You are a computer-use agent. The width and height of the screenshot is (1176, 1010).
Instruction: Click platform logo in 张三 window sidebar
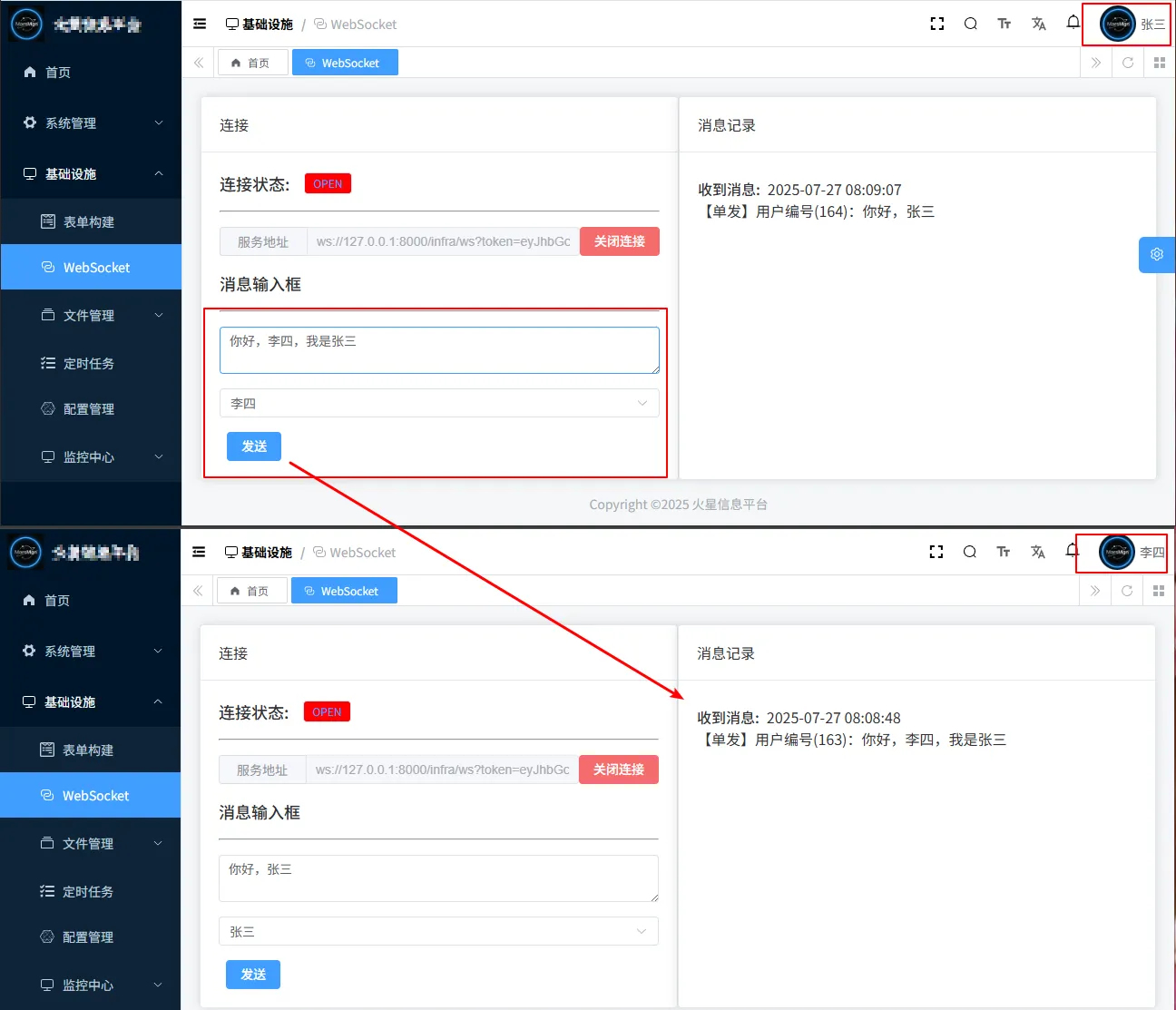(26, 25)
